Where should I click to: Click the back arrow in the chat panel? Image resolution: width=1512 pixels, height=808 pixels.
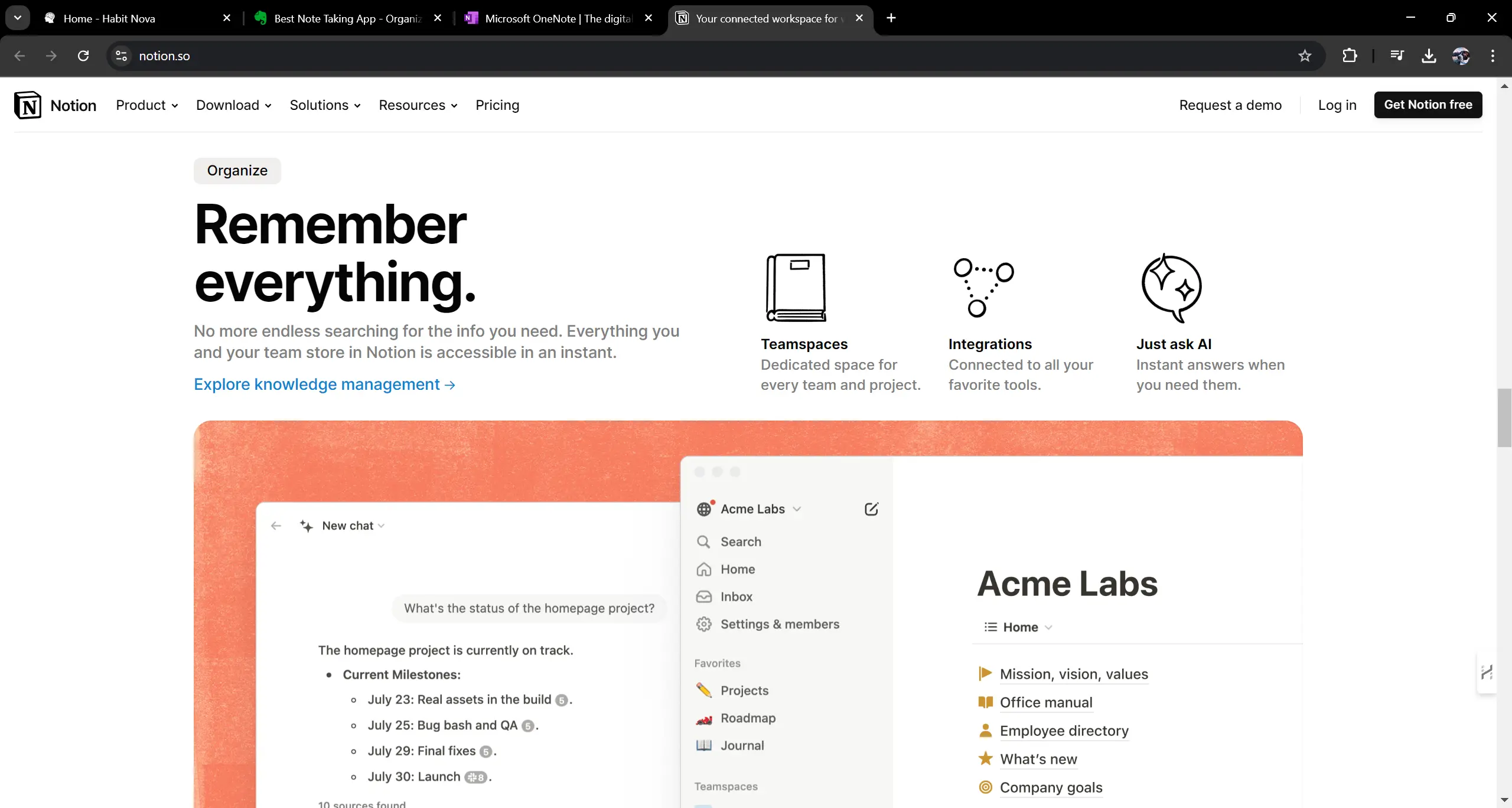point(276,526)
